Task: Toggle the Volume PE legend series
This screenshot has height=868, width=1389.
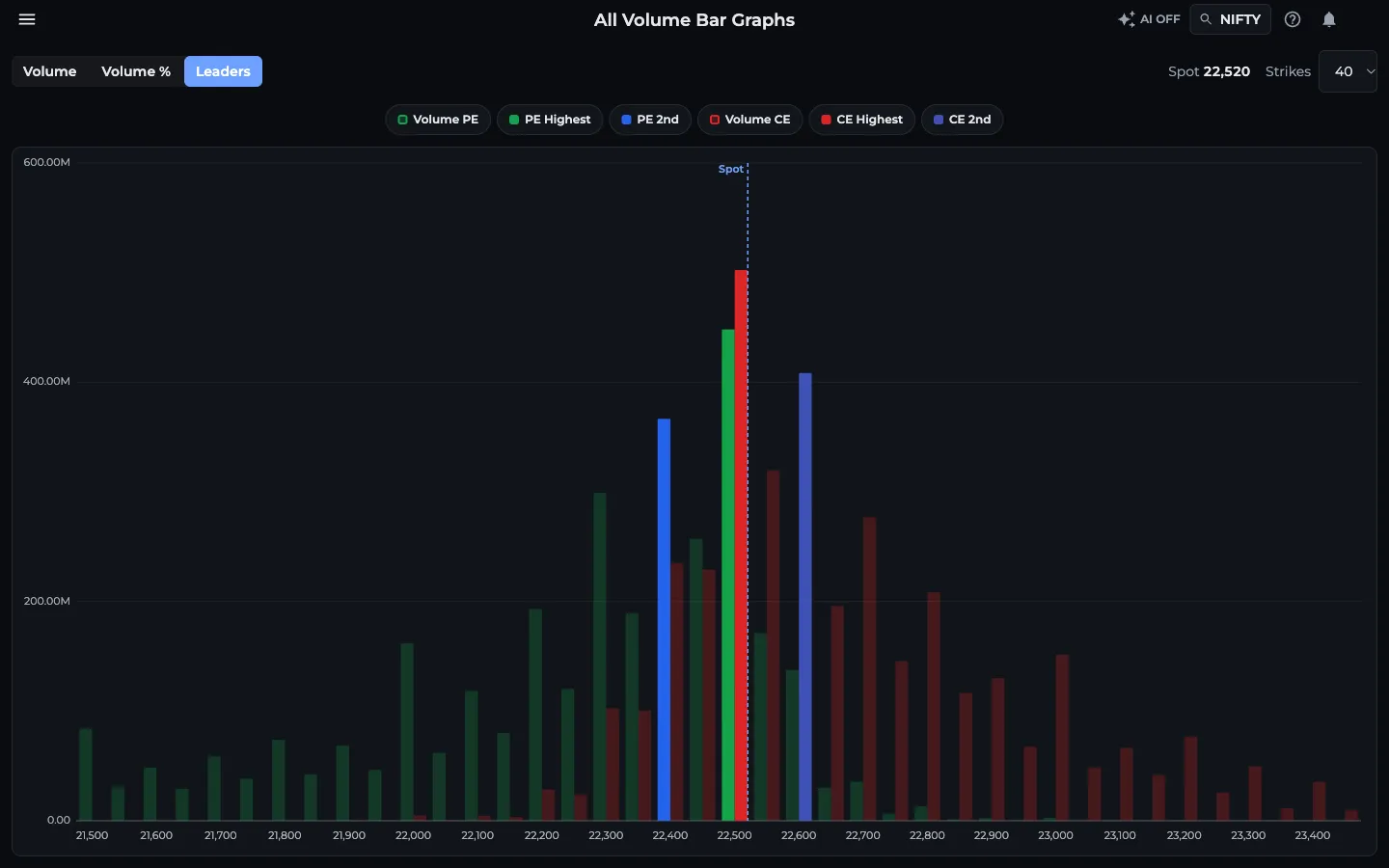Action: click(438, 120)
